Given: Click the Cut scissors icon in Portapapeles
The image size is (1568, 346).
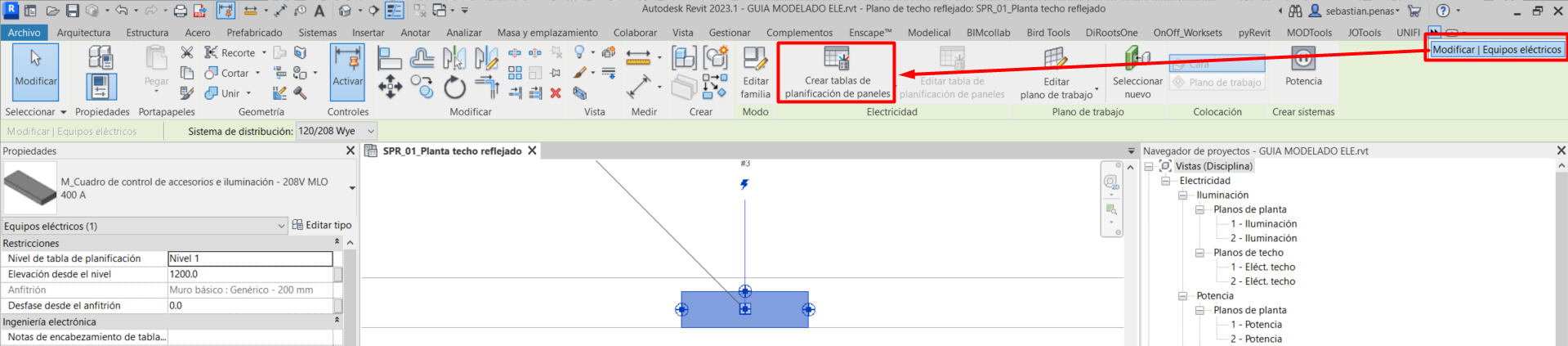Looking at the screenshot, I should [x=187, y=52].
